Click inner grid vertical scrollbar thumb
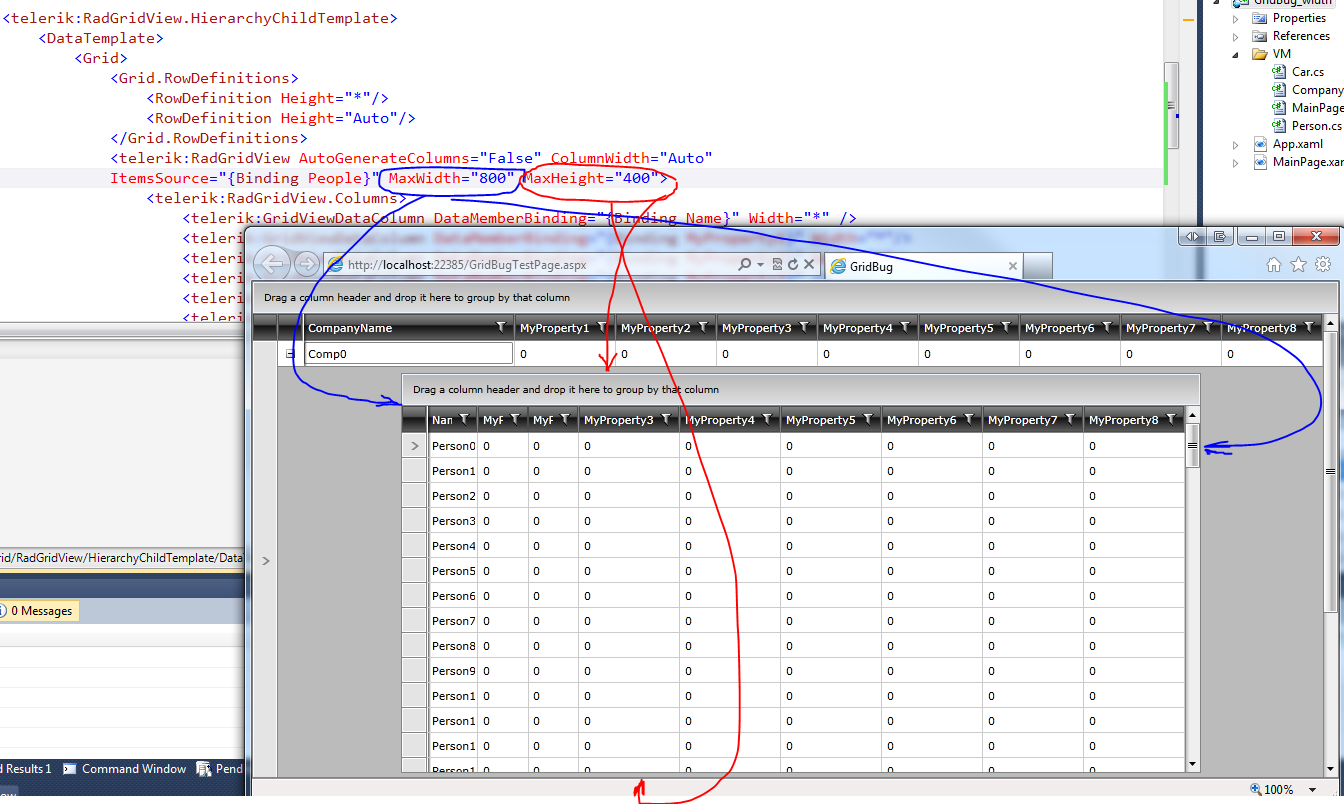 pyautogui.click(x=1192, y=447)
